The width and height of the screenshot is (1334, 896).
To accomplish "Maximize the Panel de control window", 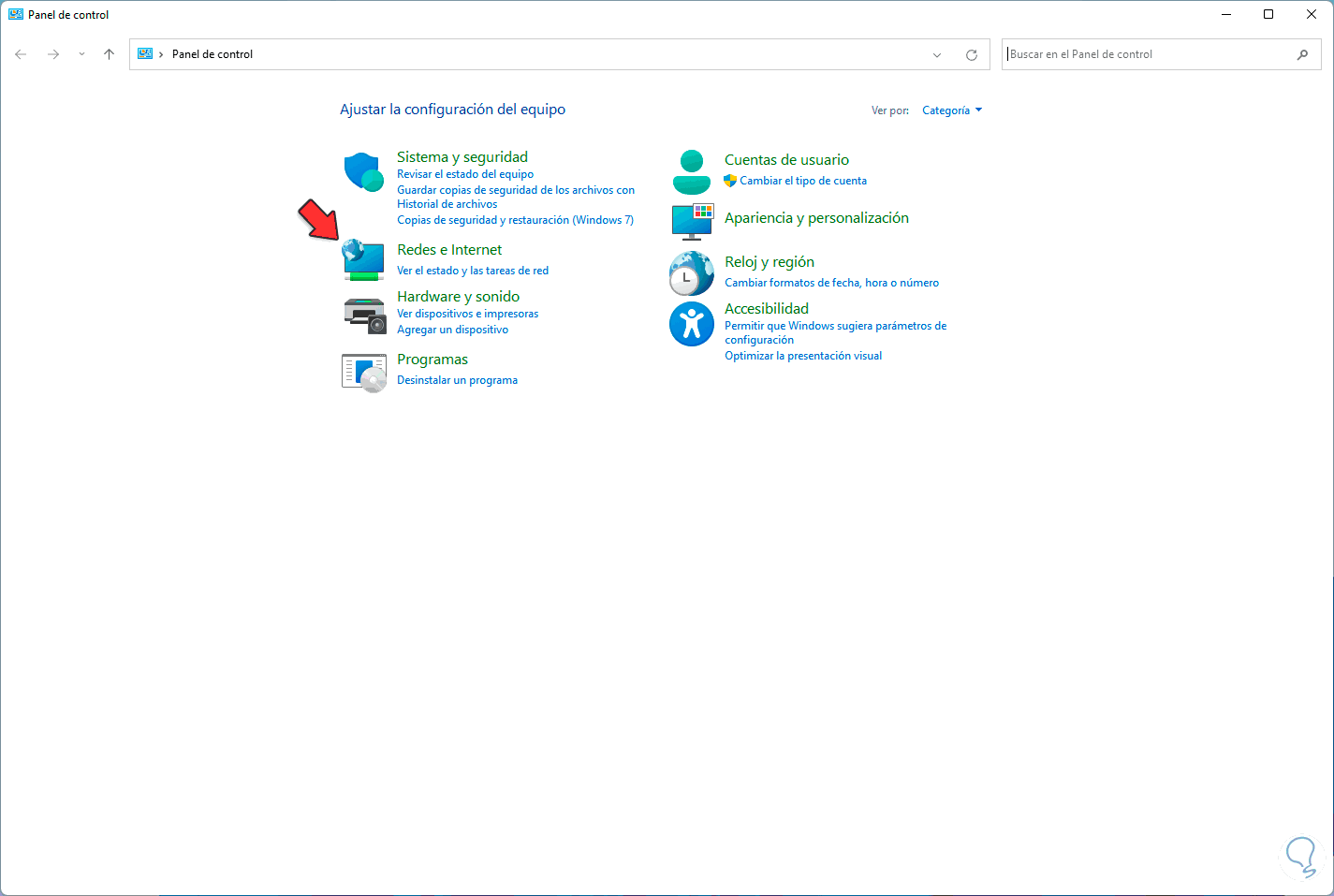I will coord(1268,14).
